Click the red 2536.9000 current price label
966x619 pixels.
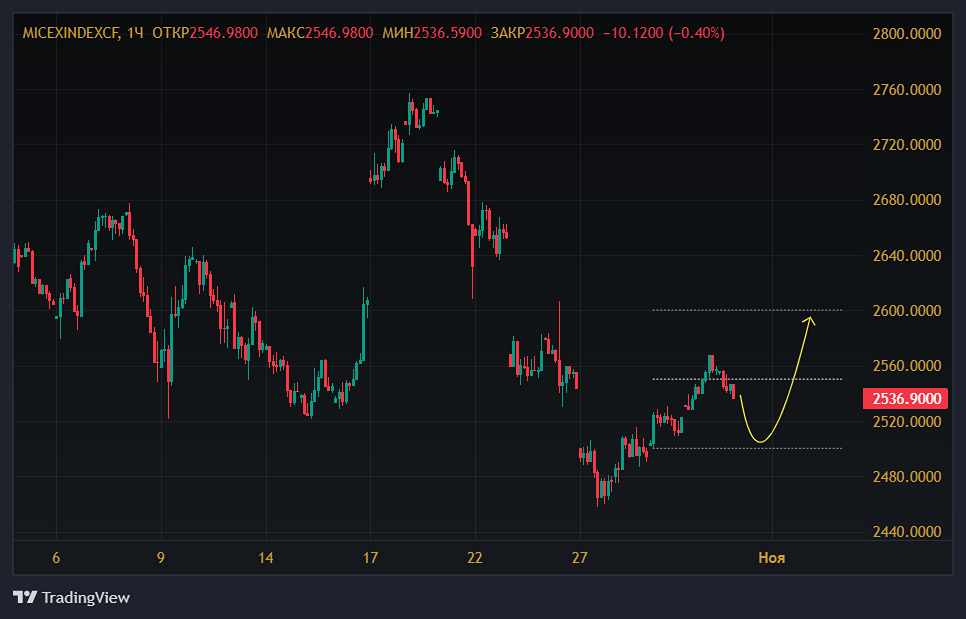tap(906, 399)
